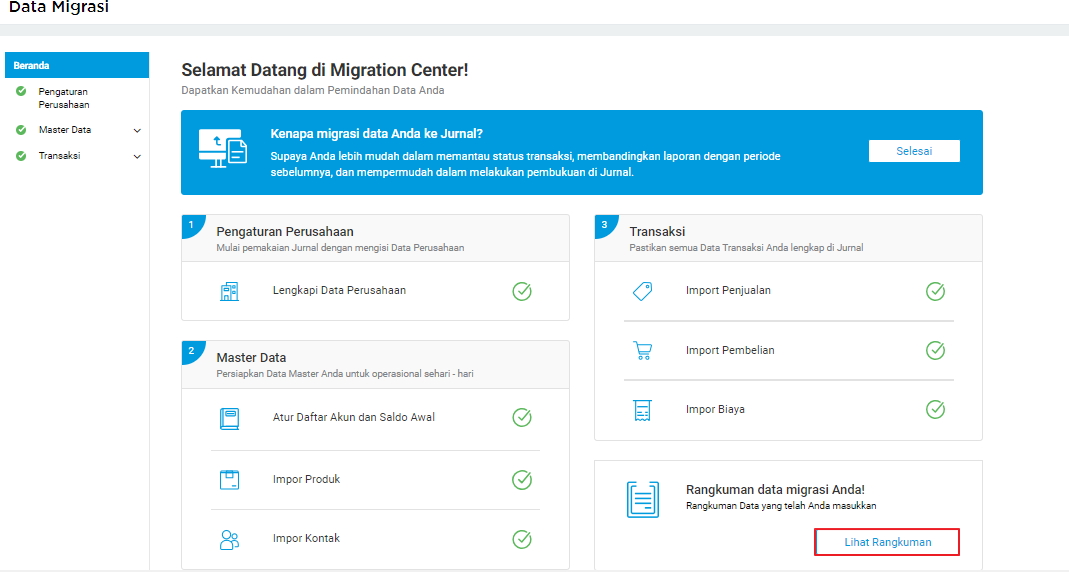Screen dimensions: 1069x572
Task: Open Lengkapi Data Perusahaan link
Action: (339, 290)
